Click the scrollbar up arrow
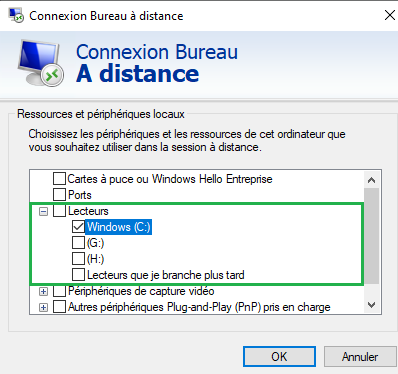This screenshot has width=398, height=374. click(x=371, y=180)
